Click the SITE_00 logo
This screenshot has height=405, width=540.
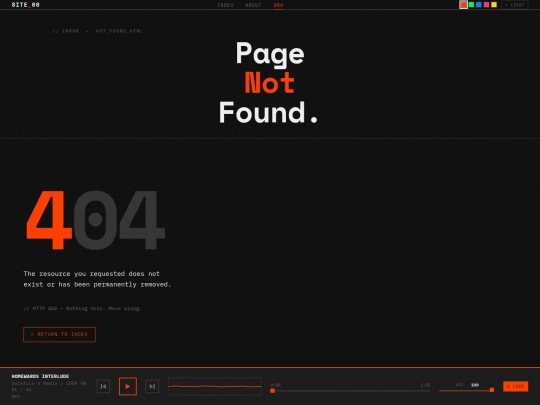[x=25, y=5]
